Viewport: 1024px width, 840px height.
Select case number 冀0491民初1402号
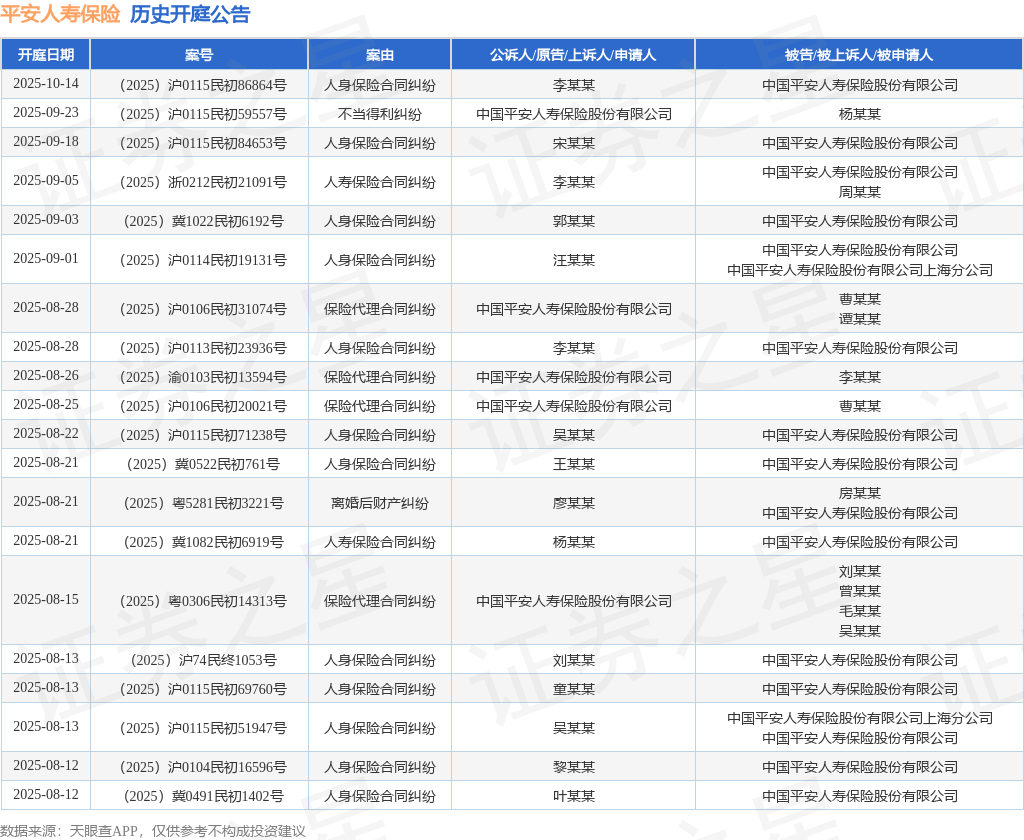[203, 796]
